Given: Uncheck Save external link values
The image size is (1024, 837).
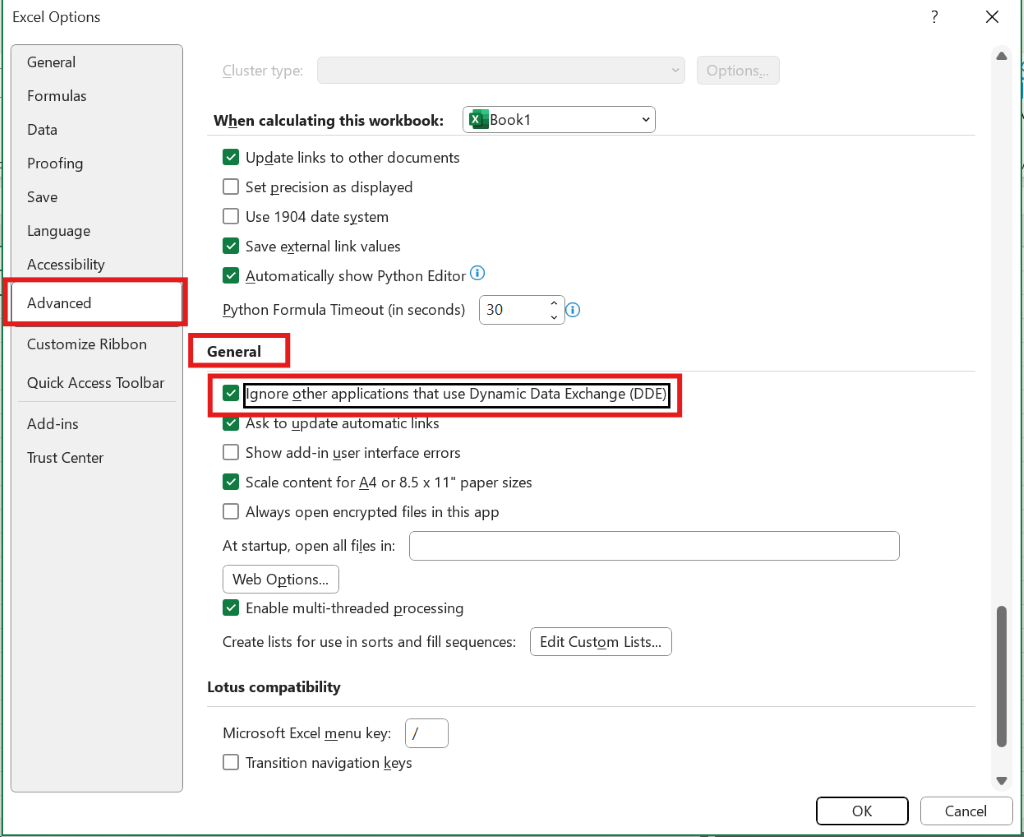Looking at the screenshot, I should point(231,246).
